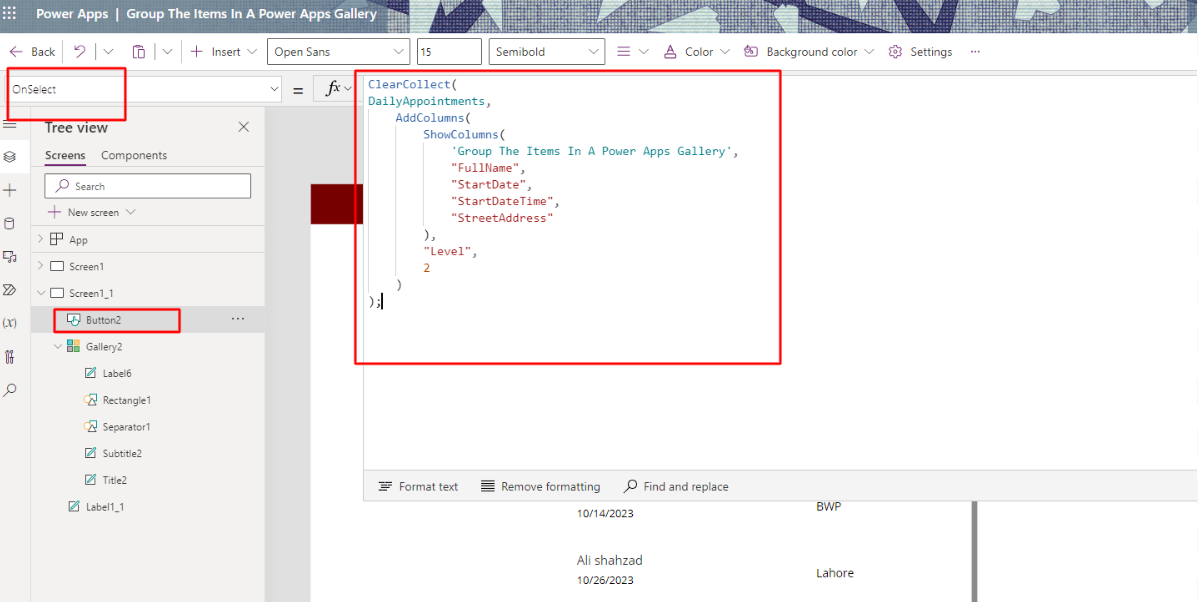Open the Media panel icon
The image size is (1198, 602).
[x=11, y=257]
